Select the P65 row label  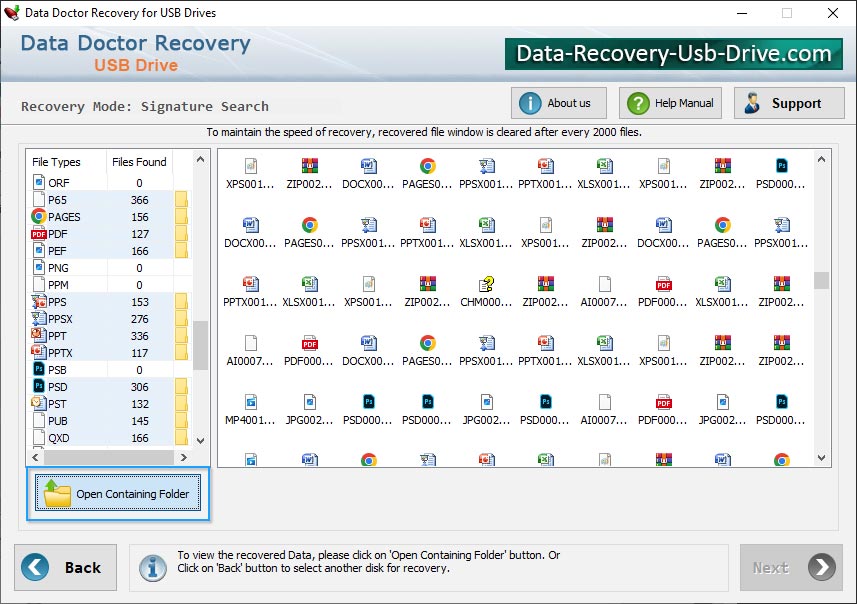tap(57, 200)
